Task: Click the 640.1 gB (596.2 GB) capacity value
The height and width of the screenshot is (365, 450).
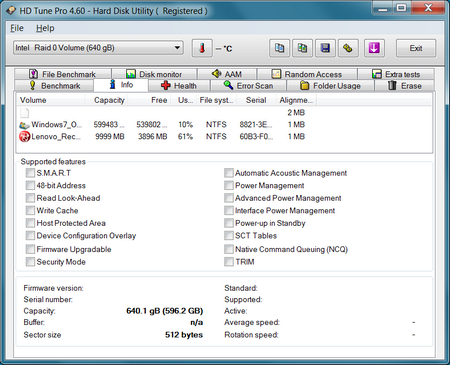Action: [165, 311]
